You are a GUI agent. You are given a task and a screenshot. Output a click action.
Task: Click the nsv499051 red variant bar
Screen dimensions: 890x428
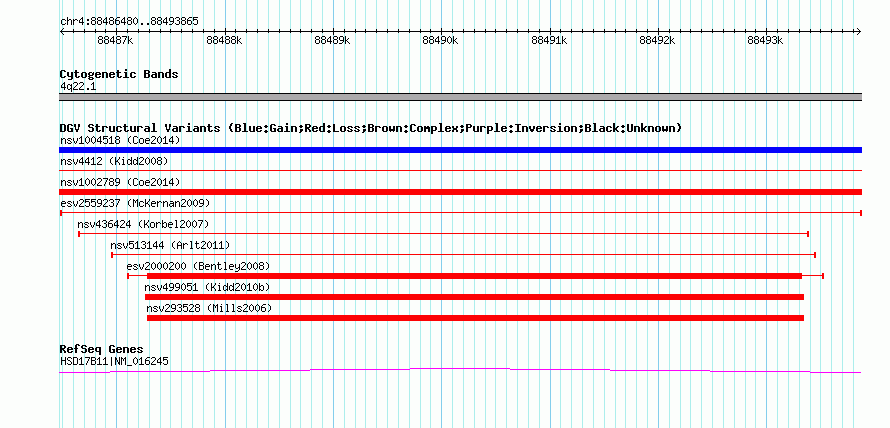tap(475, 297)
